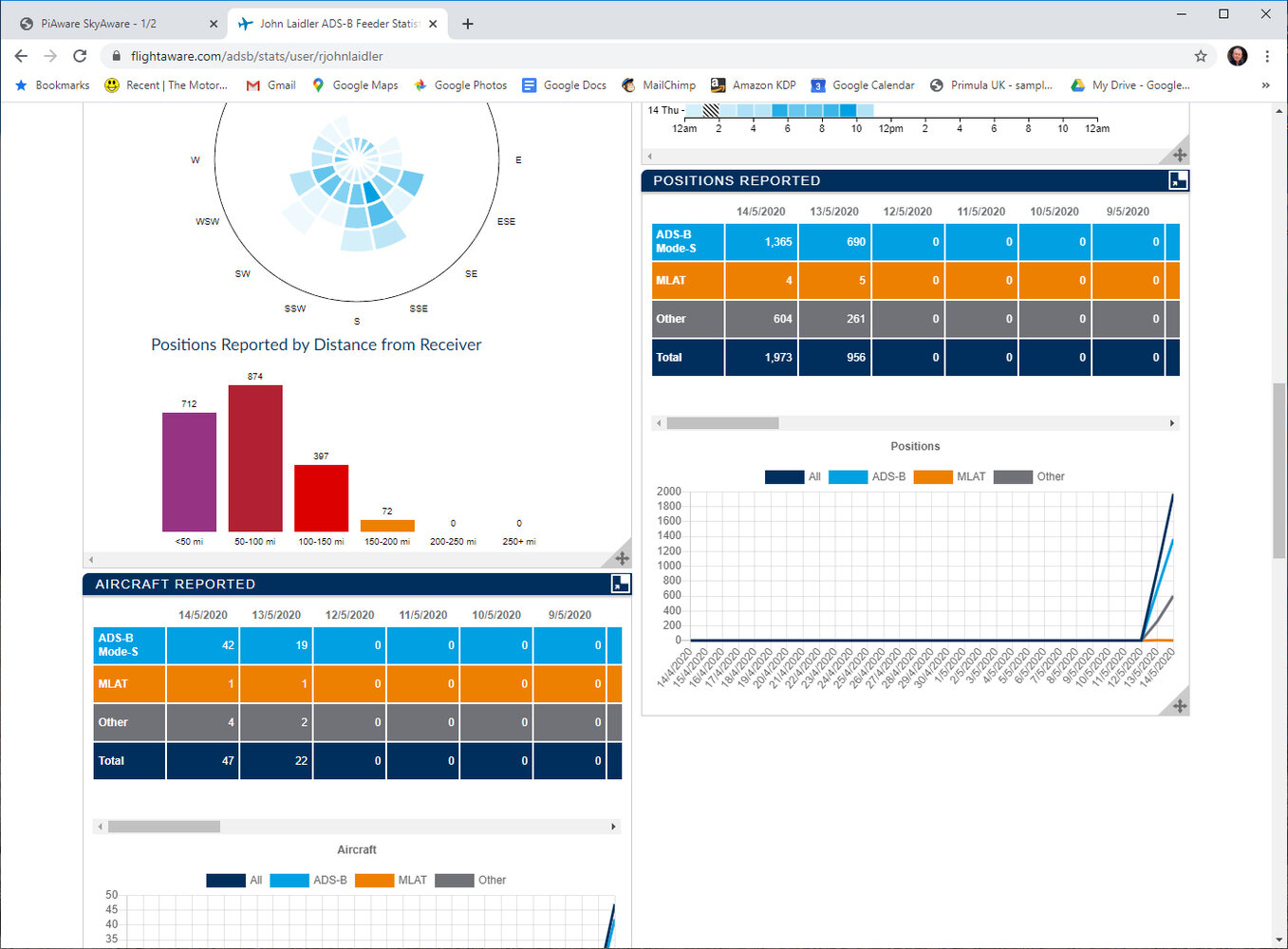This screenshot has width=1288, height=949.
Task: View site padlock security info
Action: point(116,56)
